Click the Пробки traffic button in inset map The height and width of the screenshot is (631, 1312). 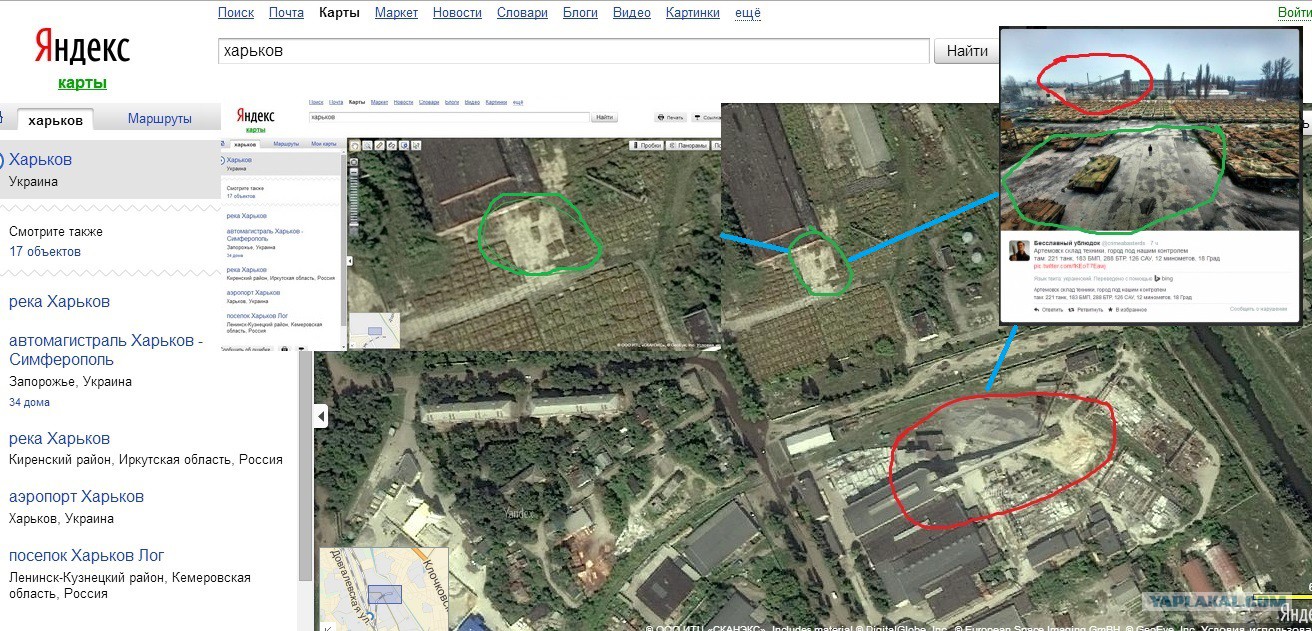click(x=646, y=145)
